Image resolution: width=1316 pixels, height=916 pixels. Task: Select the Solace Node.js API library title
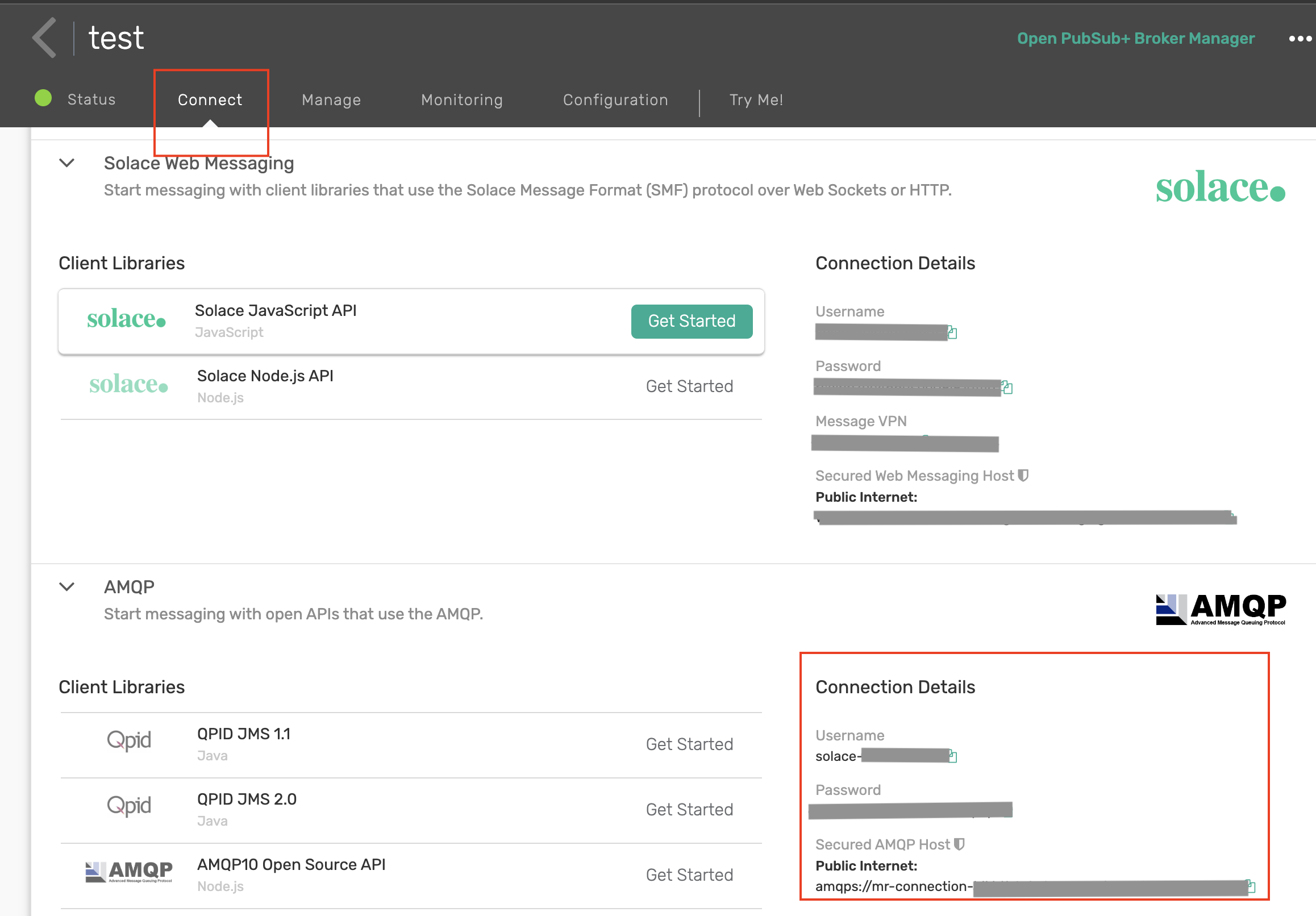[x=265, y=376]
